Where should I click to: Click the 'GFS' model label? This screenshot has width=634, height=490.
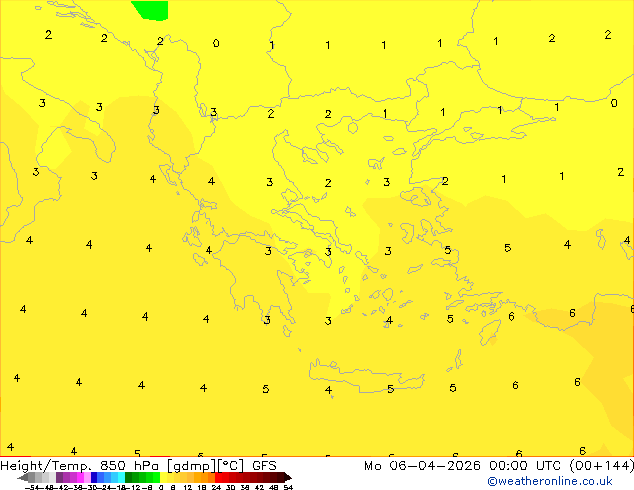[264, 466]
